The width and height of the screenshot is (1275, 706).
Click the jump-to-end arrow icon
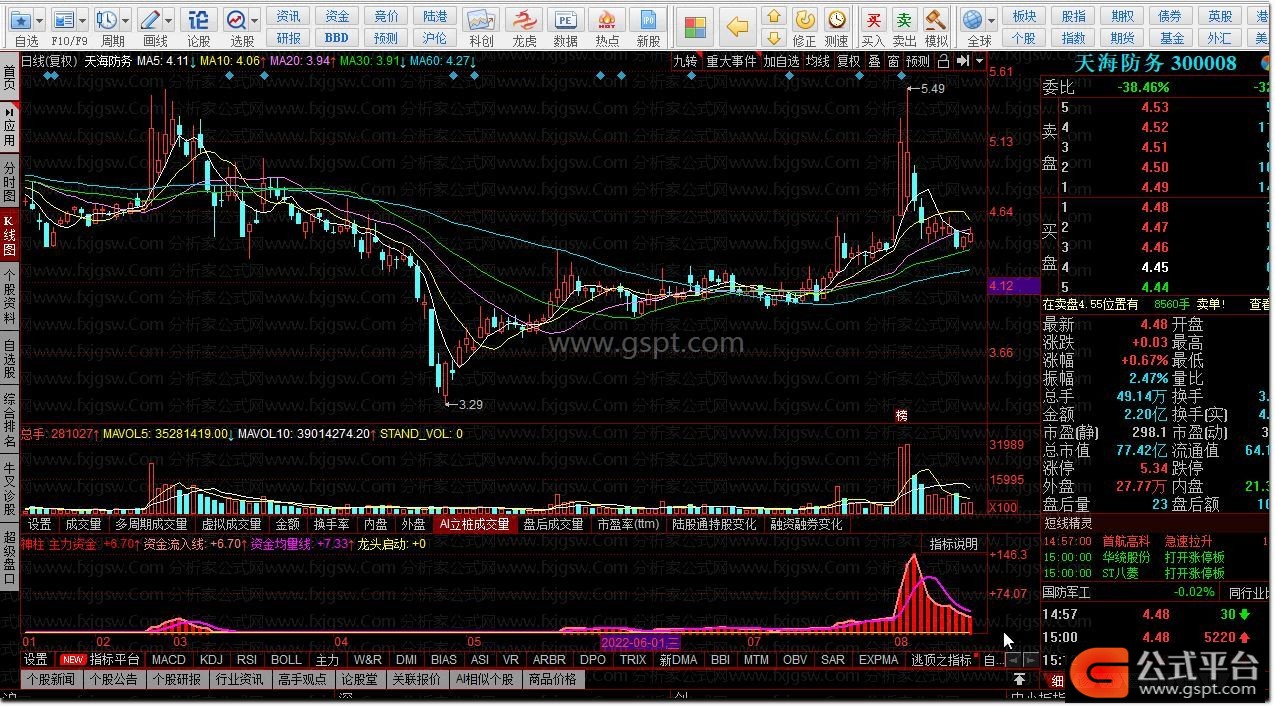coord(963,61)
